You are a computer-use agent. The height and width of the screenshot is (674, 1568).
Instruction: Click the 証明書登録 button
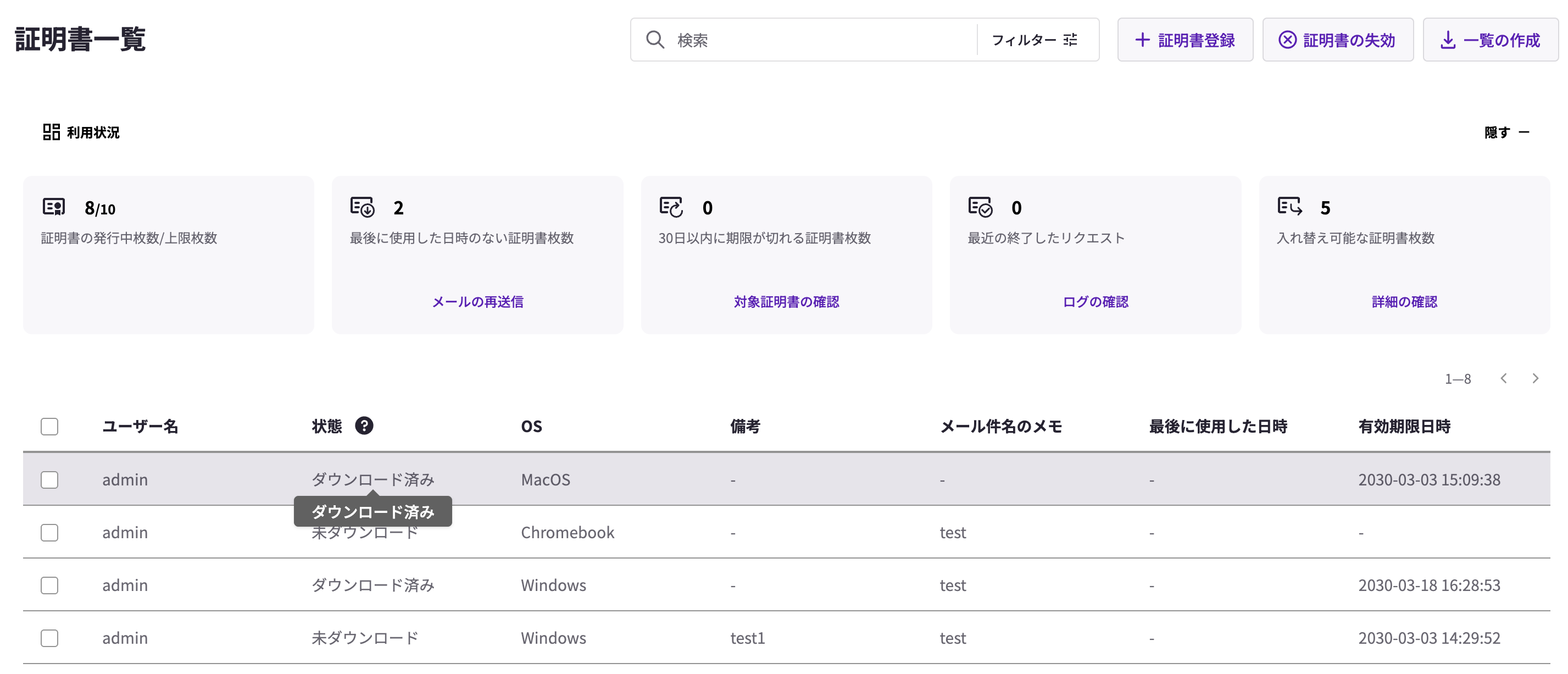point(1185,40)
